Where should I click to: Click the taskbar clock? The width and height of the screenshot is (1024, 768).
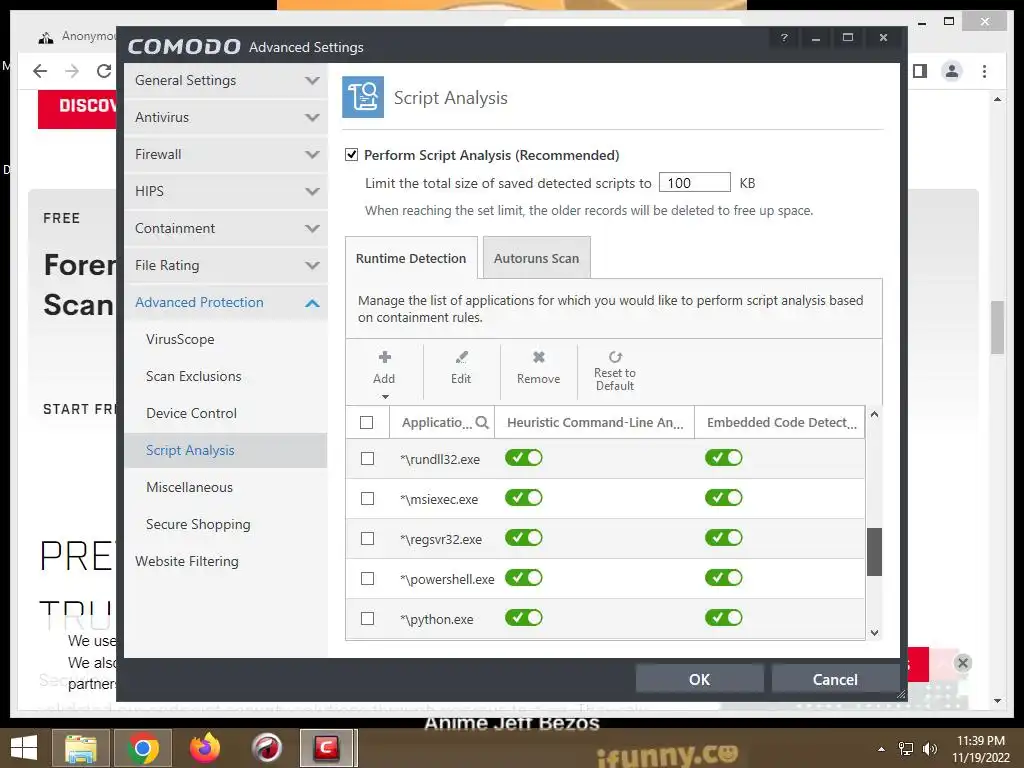980,749
